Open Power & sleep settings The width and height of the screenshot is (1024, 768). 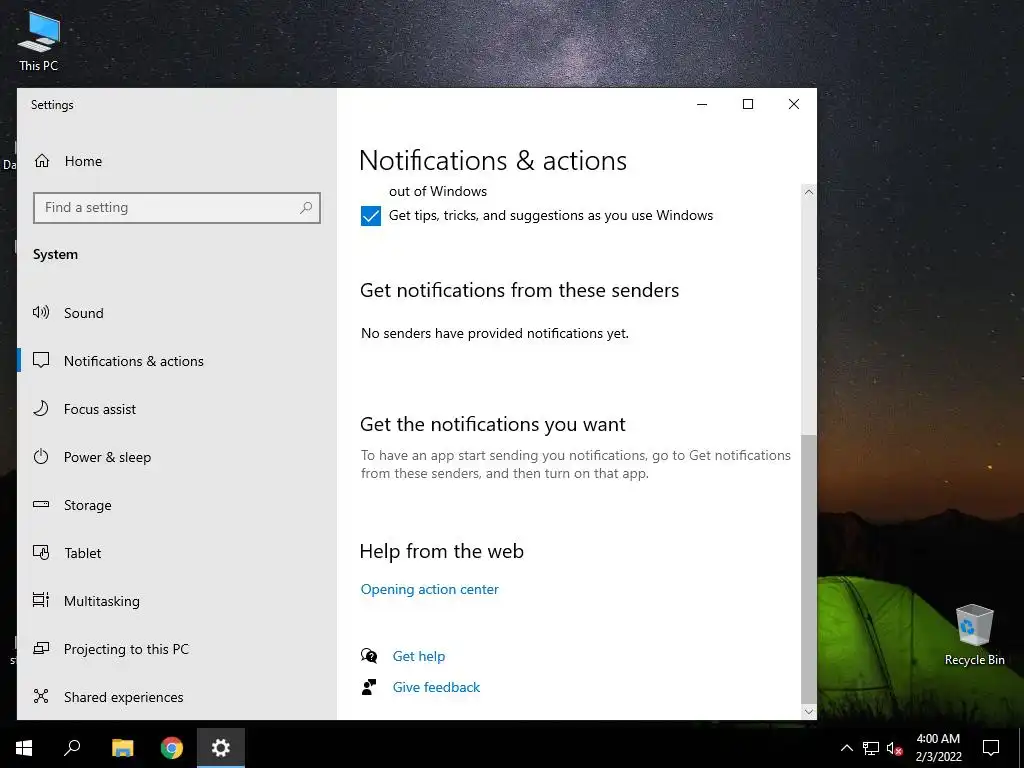tap(107, 457)
